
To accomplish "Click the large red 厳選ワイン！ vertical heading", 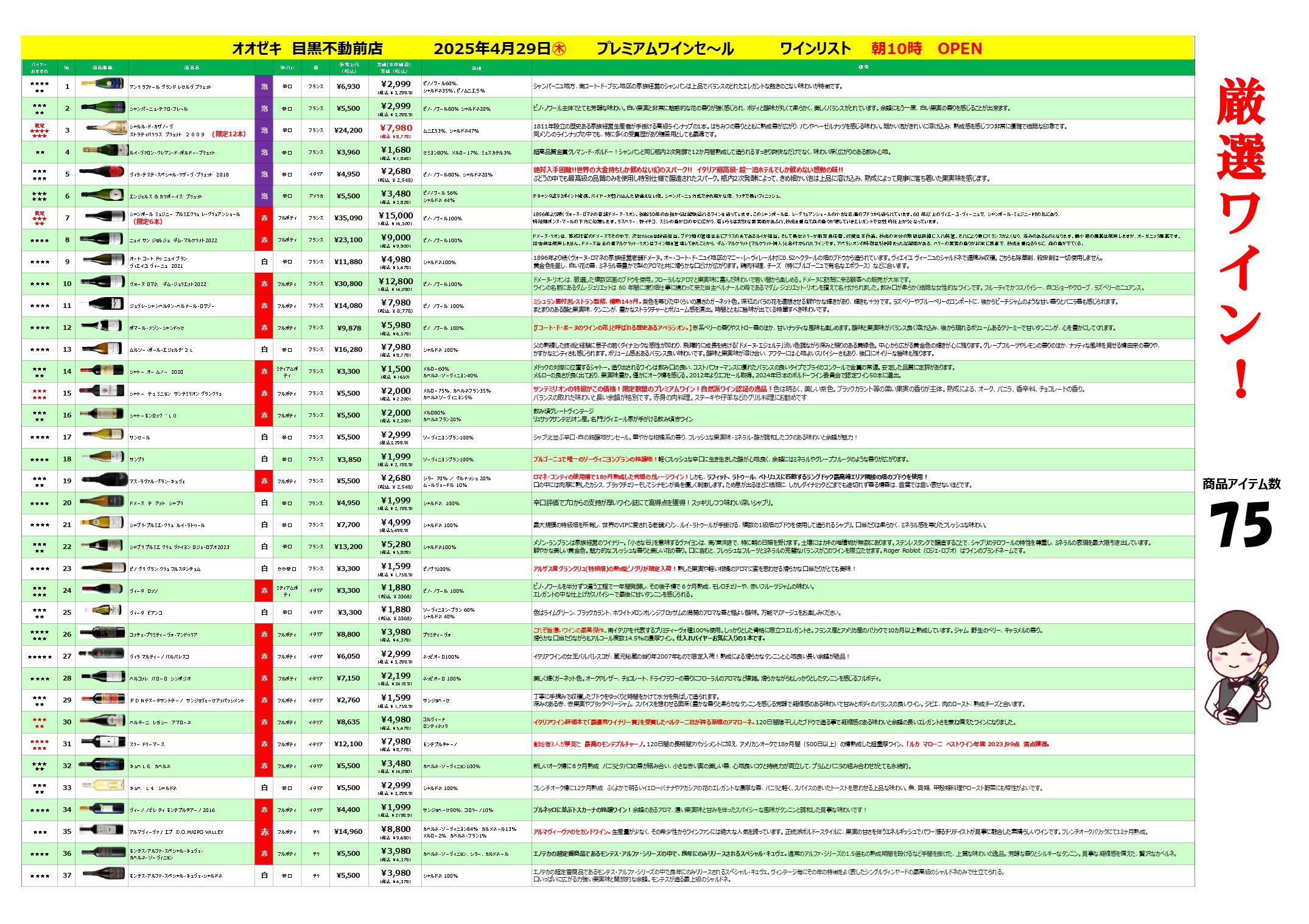I will [1241, 239].
